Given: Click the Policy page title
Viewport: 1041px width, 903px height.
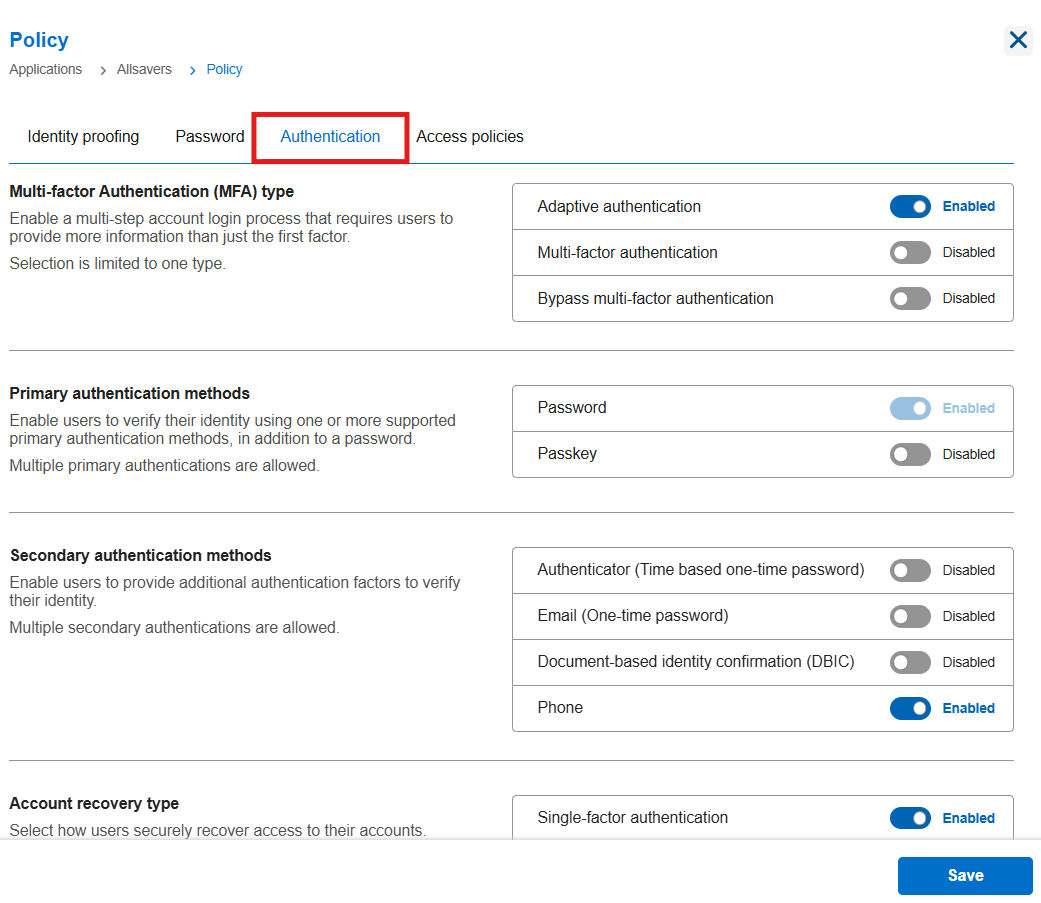Looking at the screenshot, I should 39,40.
